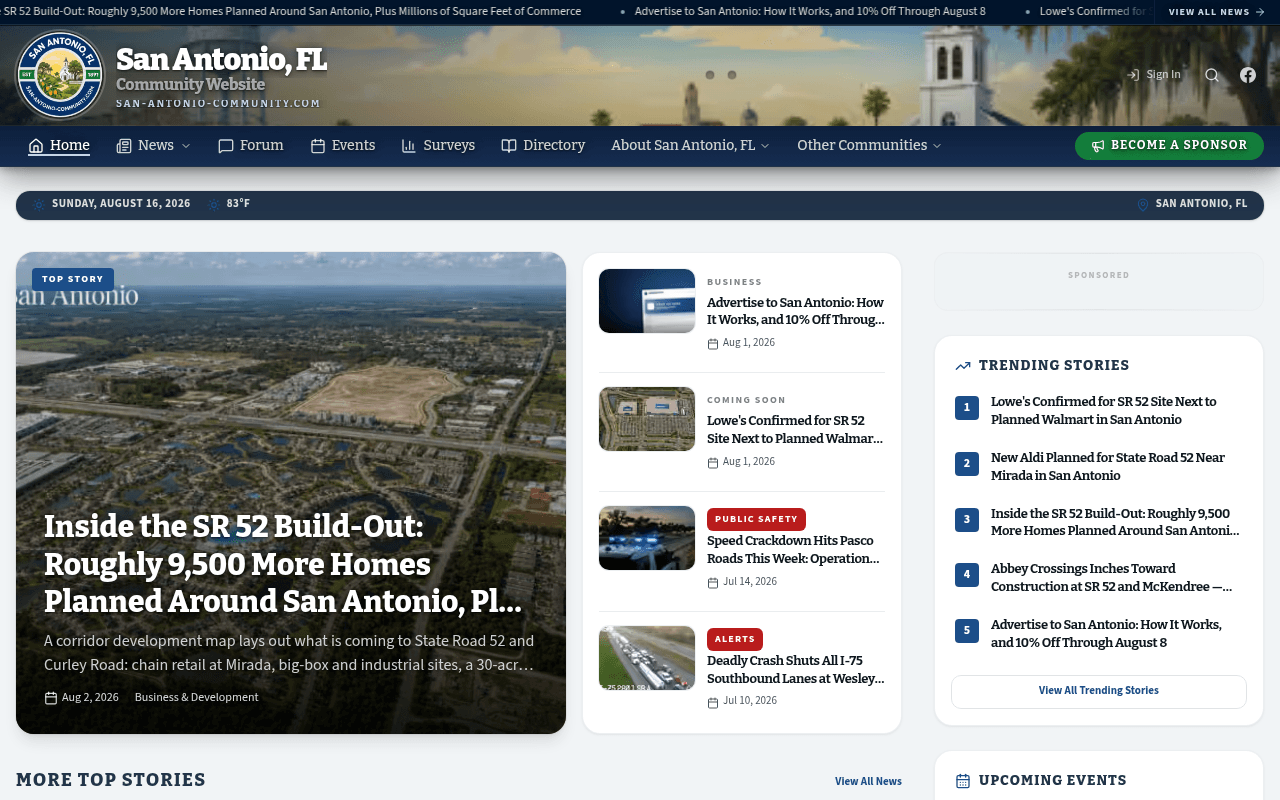Viewport: 1280px width, 800px height.
Task: Click the Surveys bar chart icon
Action: (409, 146)
